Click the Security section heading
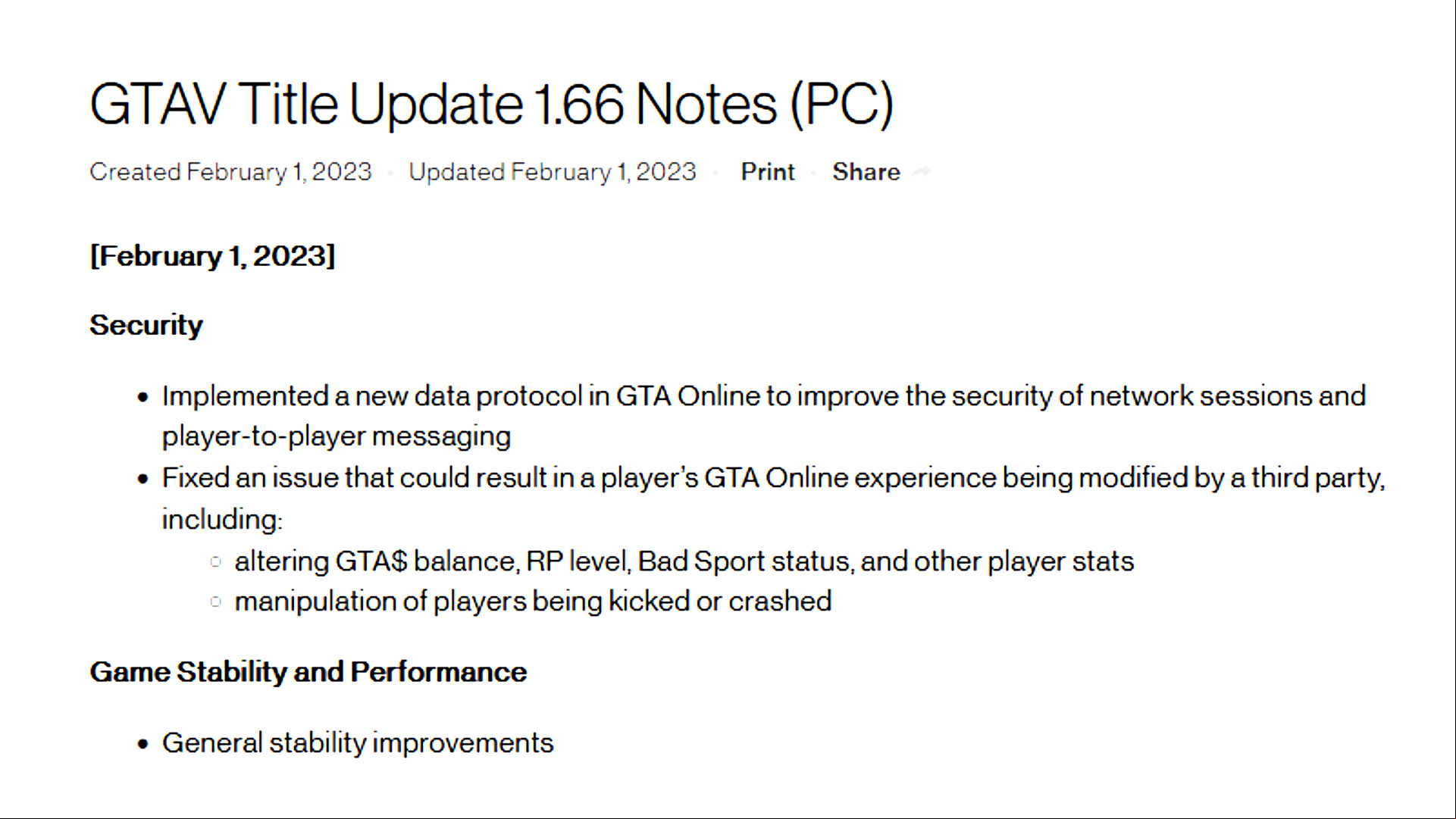1456x819 pixels. (146, 325)
